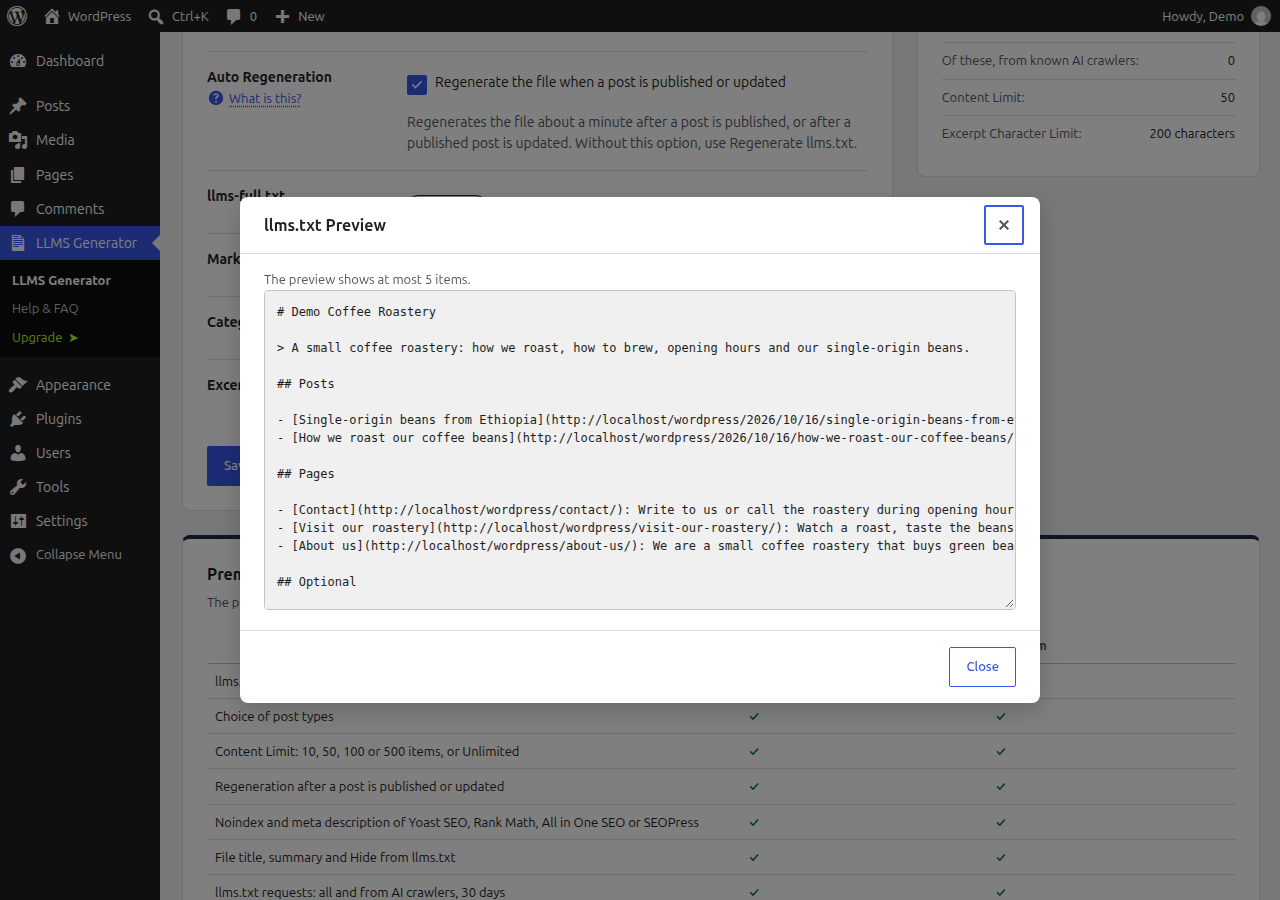Viewport: 1280px width, 900px height.
Task: Open the Ctrl+K search in the admin bar
Action: click(x=178, y=16)
